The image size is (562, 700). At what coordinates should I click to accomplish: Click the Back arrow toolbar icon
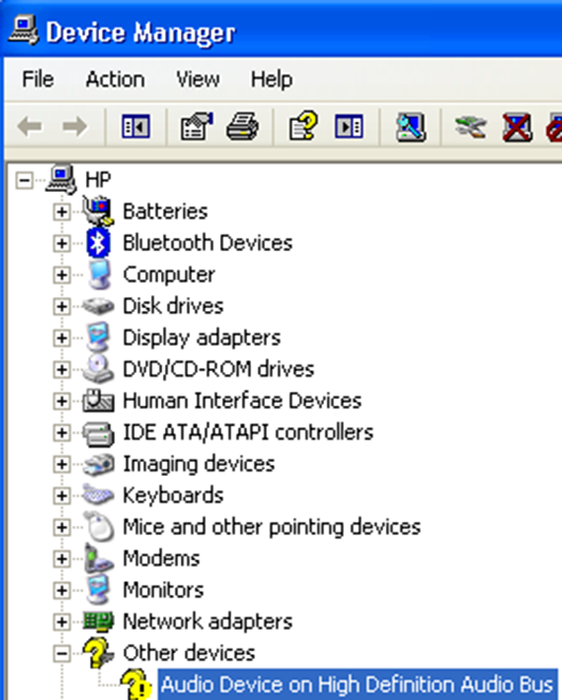pyautogui.click(x=30, y=127)
